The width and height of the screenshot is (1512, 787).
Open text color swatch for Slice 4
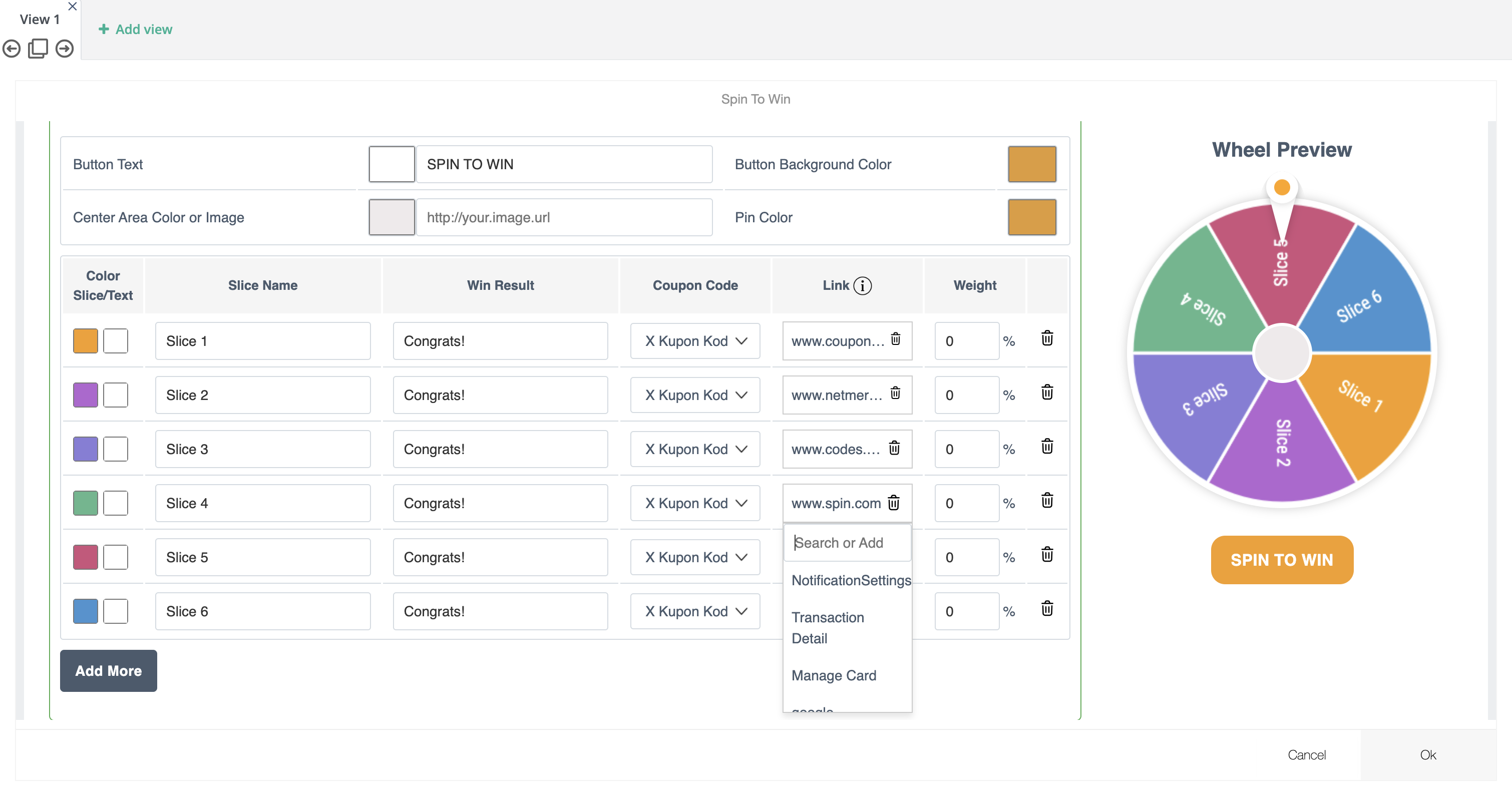[x=116, y=503]
